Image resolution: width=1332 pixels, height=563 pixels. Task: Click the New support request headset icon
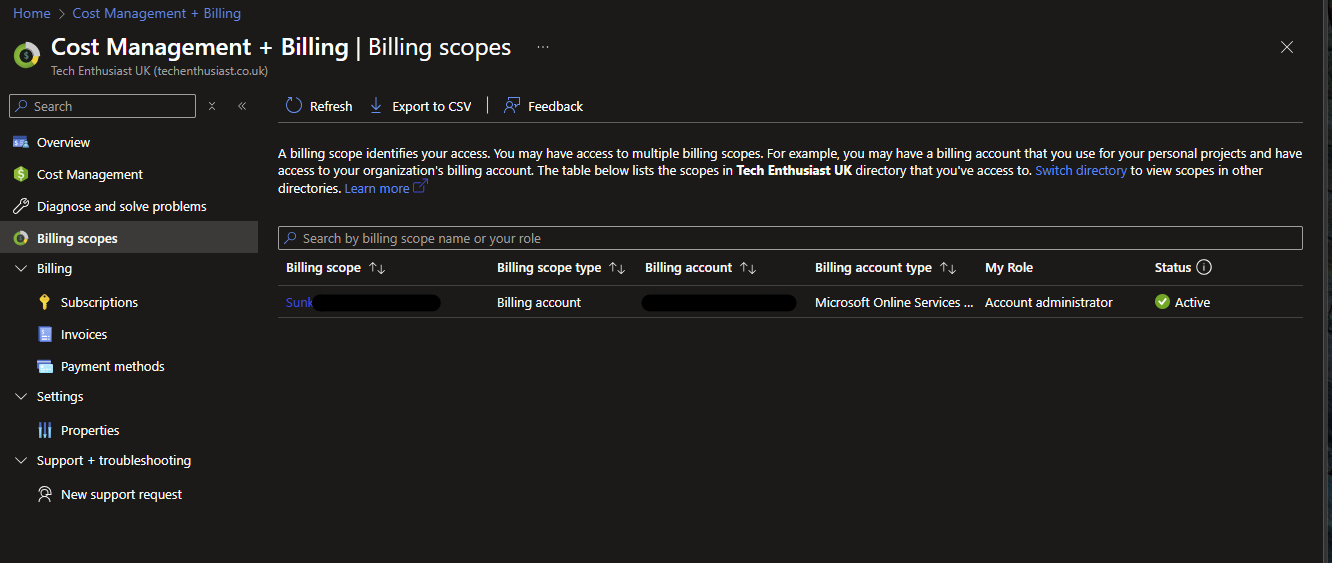pyautogui.click(x=44, y=494)
